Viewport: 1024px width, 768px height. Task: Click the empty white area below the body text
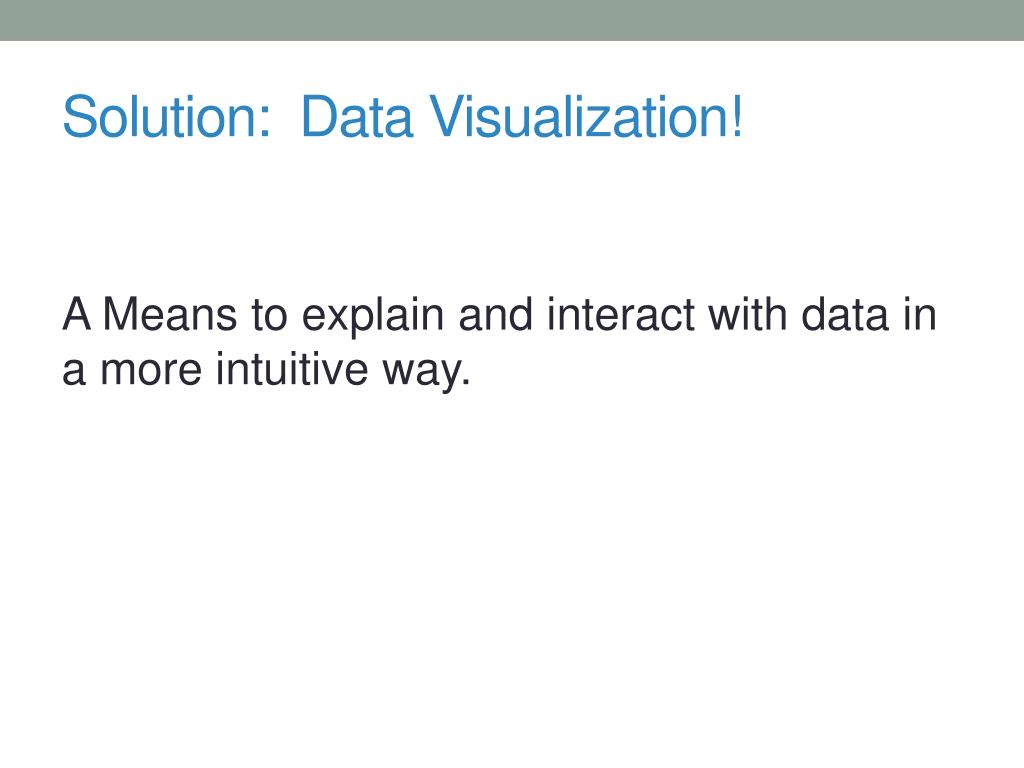coord(512,580)
